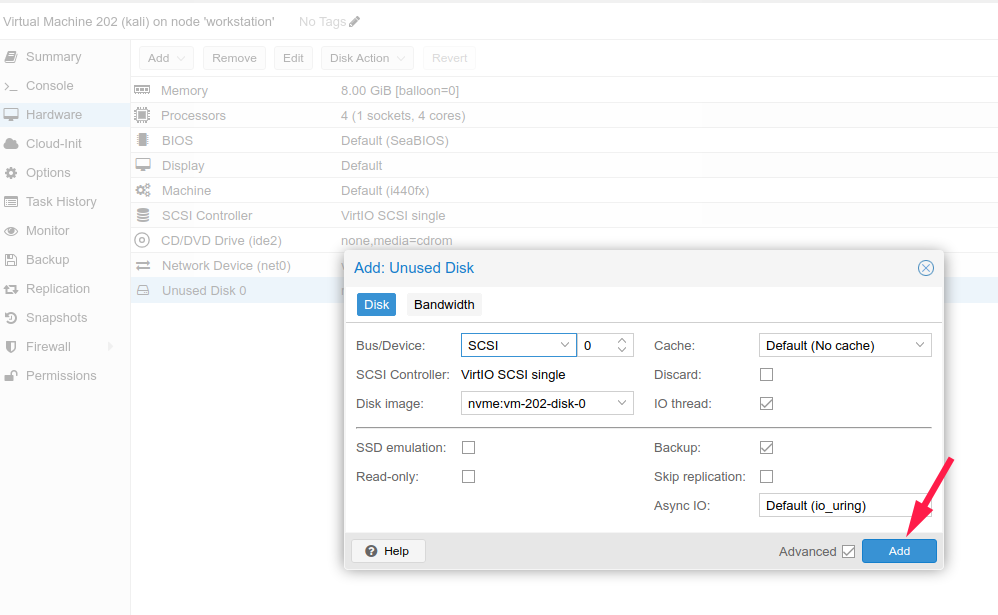Enable the Skip replication checkbox
The width and height of the screenshot is (998, 615).
point(767,477)
